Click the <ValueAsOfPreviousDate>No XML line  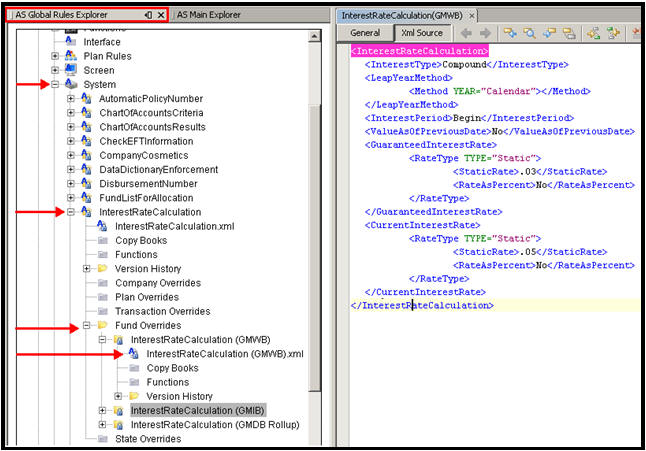click(499, 131)
